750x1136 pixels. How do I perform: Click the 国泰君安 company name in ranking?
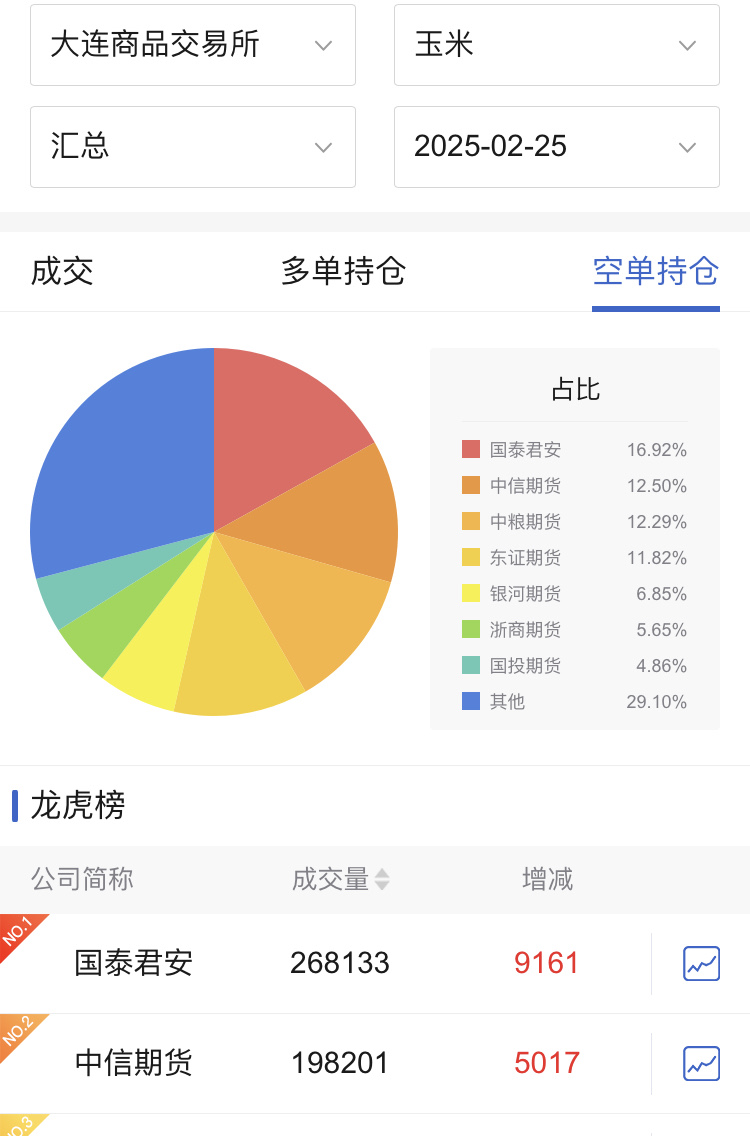134,963
